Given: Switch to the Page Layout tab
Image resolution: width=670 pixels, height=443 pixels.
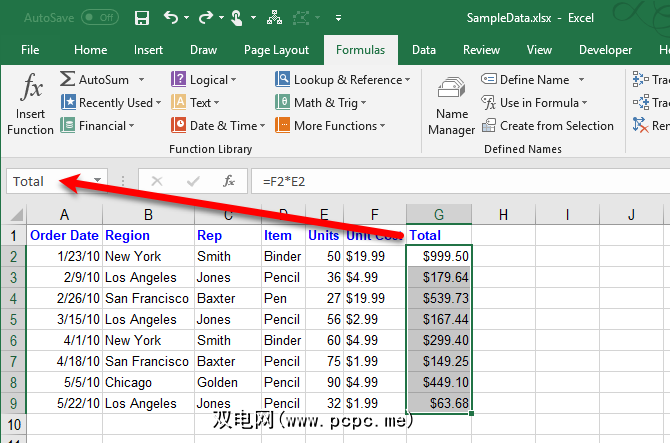Looking at the screenshot, I should coord(276,50).
